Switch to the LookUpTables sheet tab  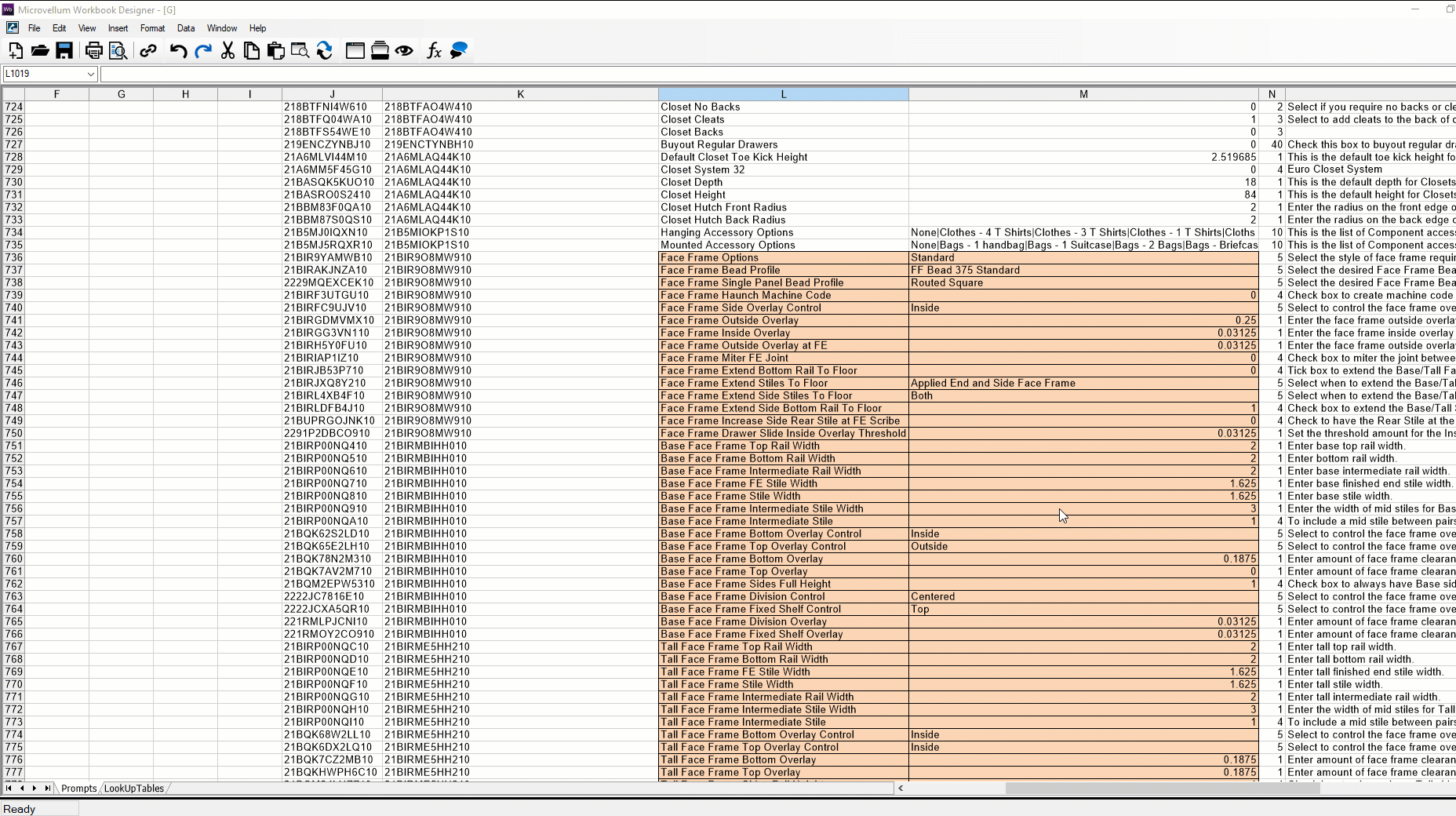[x=134, y=789]
